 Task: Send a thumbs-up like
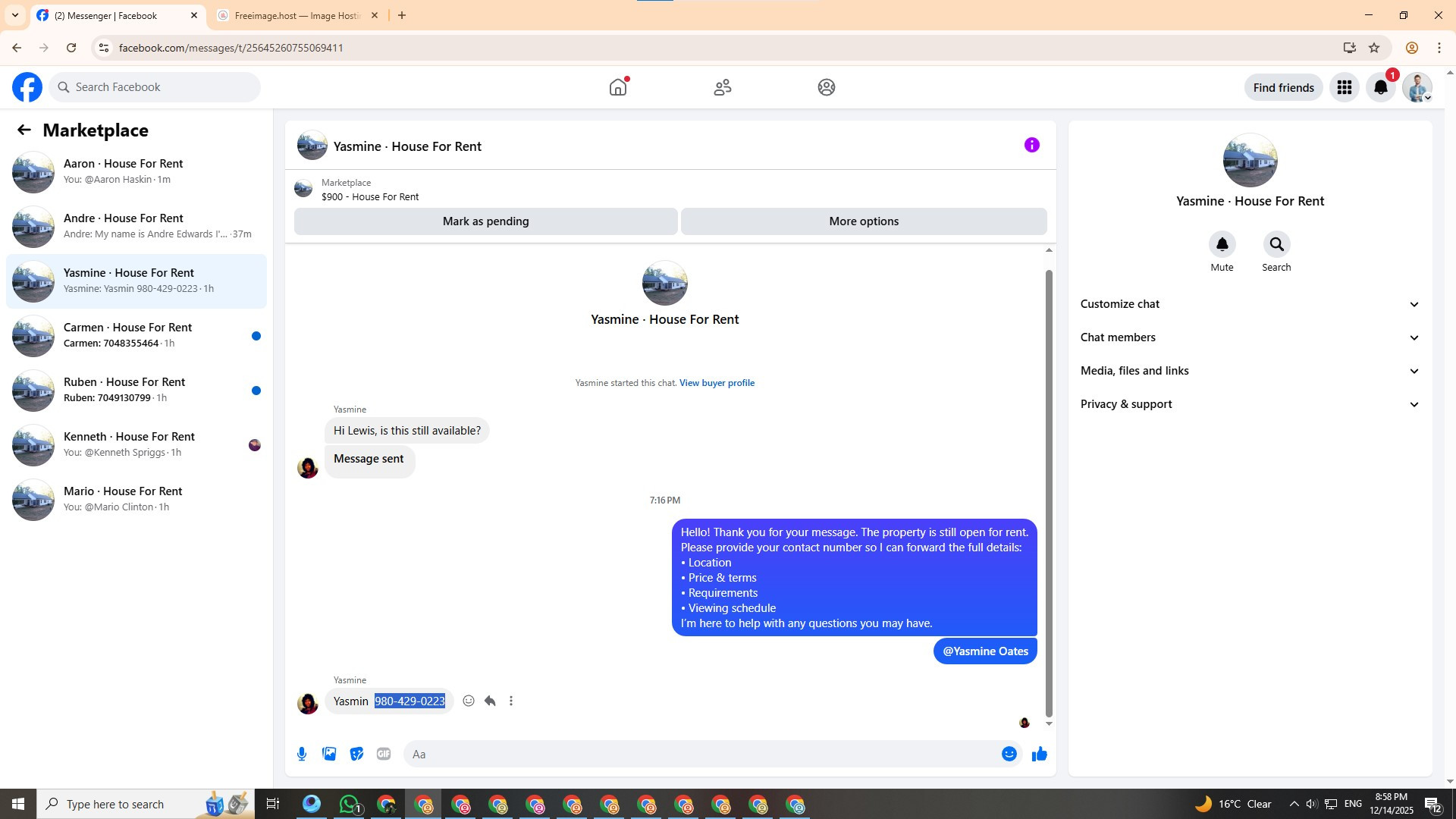pyautogui.click(x=1039, y=754)
